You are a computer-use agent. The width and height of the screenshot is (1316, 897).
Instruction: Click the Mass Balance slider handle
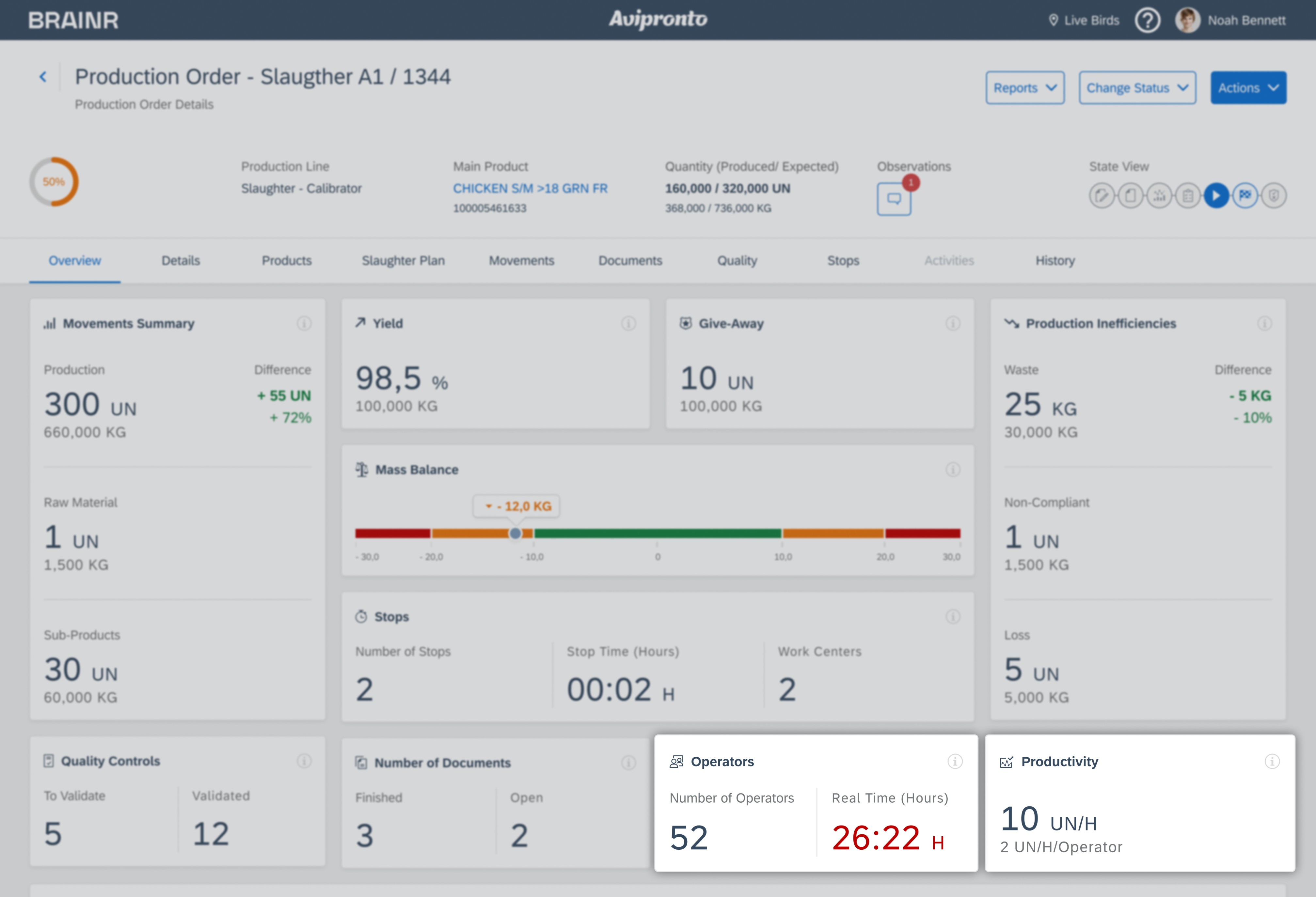click(x=515, y=533)
